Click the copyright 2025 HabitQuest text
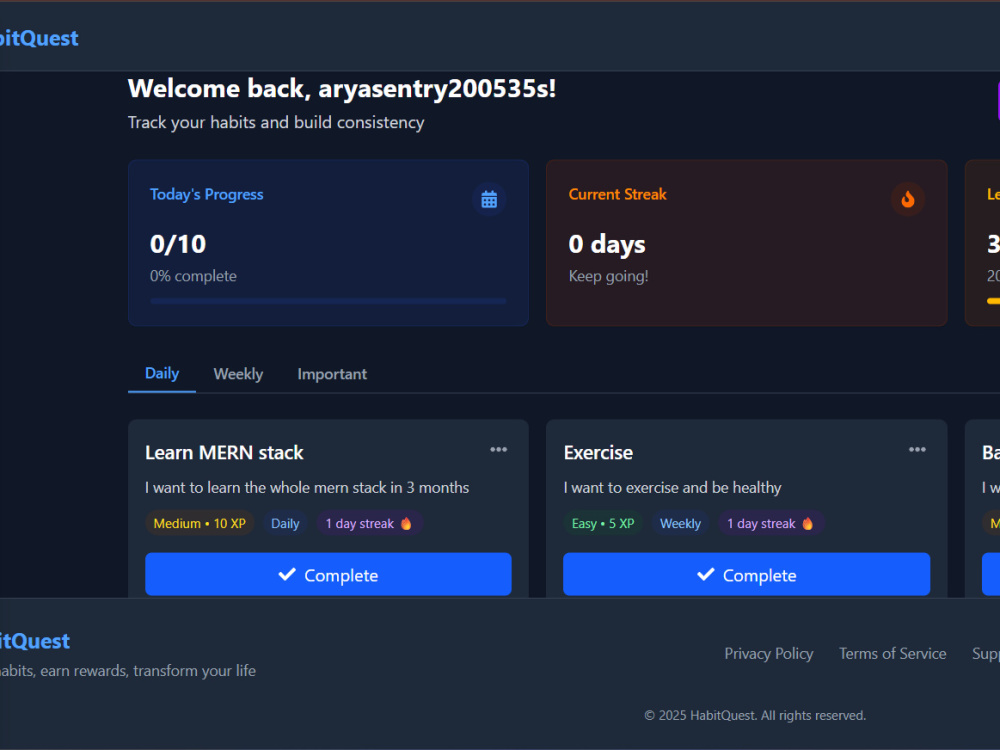 [x=755, y=716]
